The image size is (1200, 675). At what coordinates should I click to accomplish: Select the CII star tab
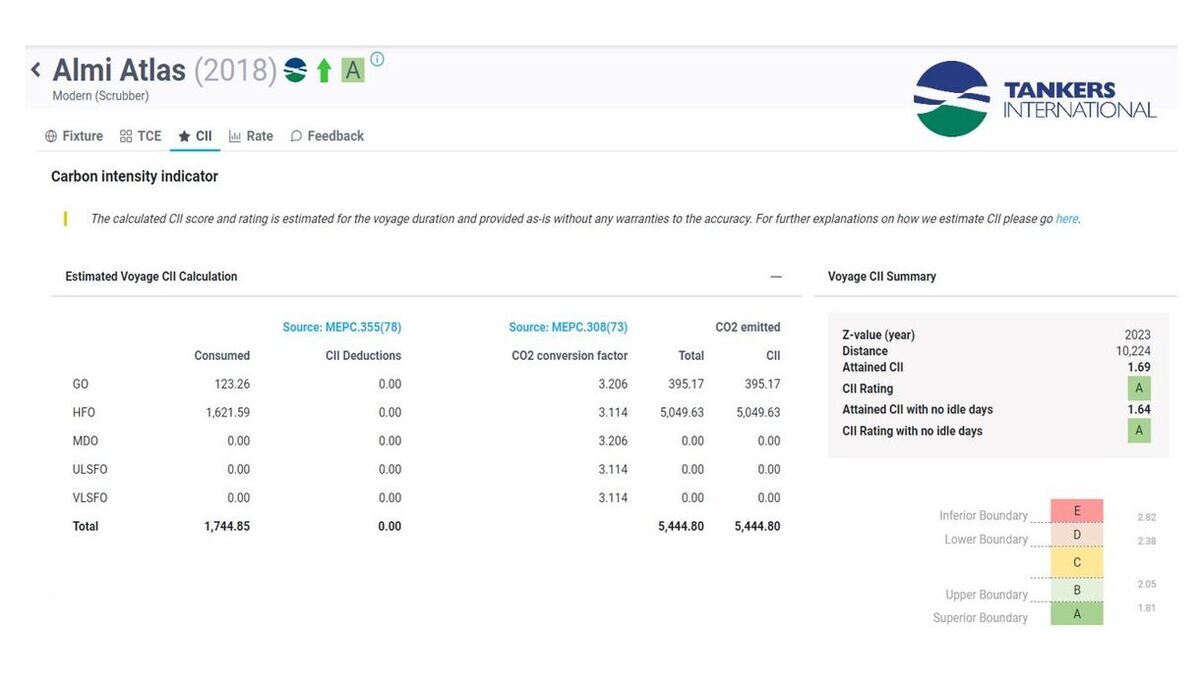coord(195,135)
